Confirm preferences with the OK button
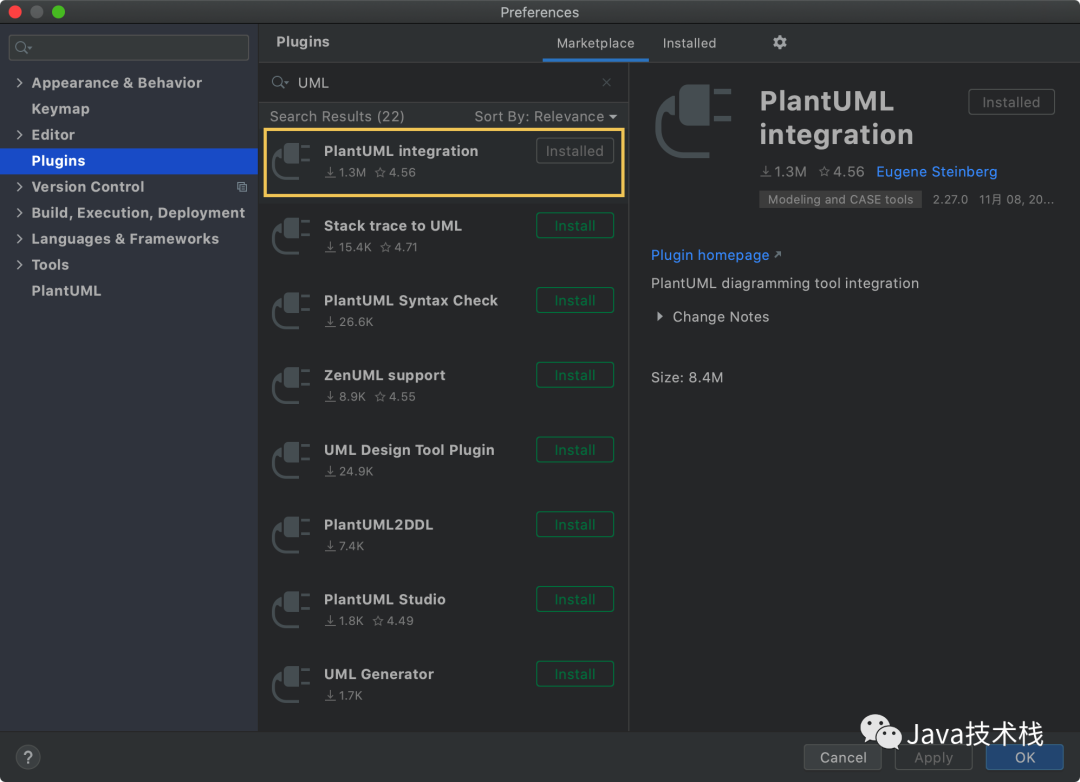 pos(1024,757)
